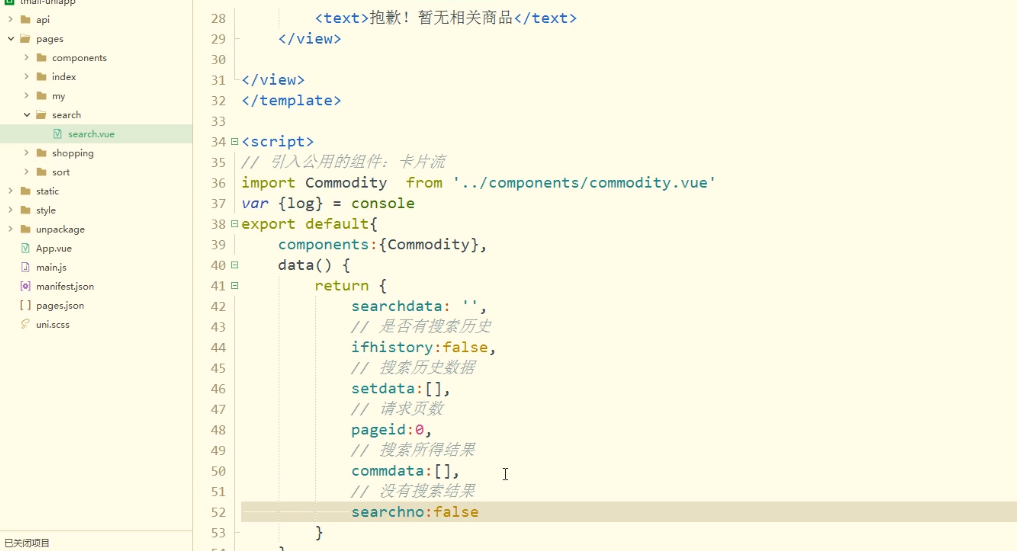Click the sort folder icon
This screenshot has width=1017, height=551.
point(42,172)
